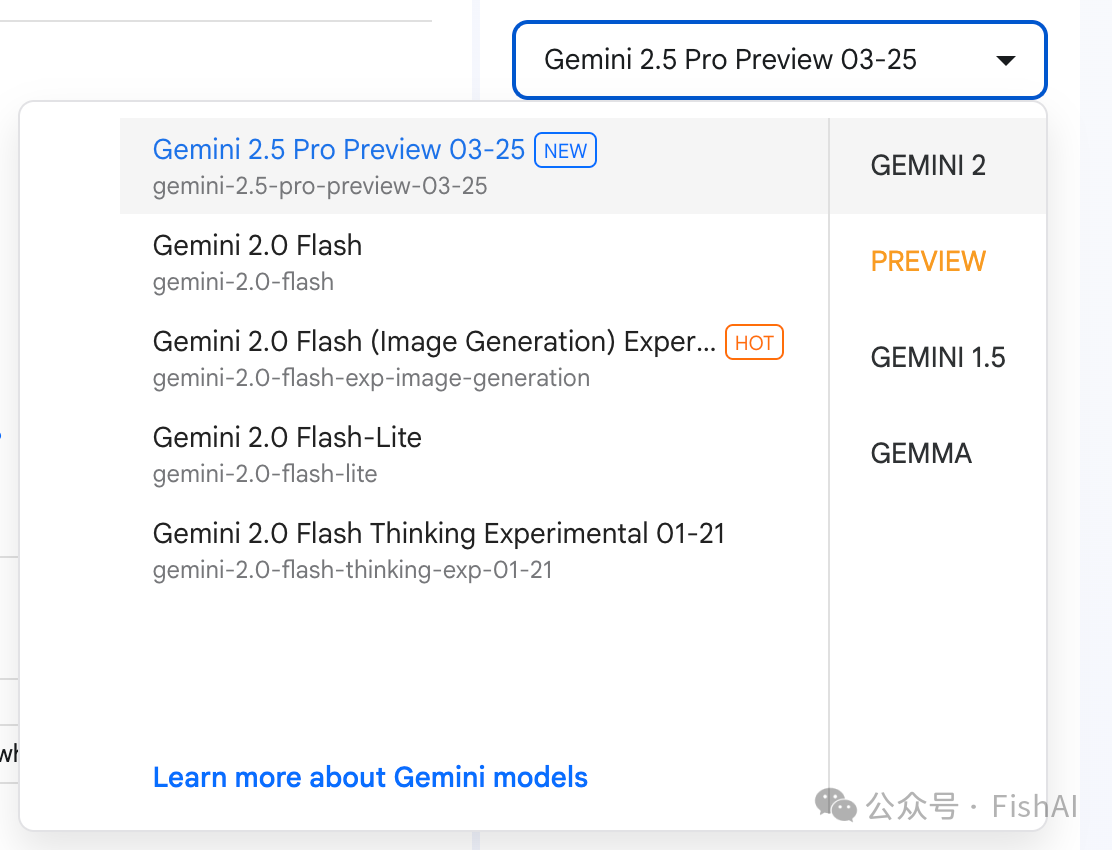
Task: Open the GEMINI 1.5 category tab
Action: (938, 357)
